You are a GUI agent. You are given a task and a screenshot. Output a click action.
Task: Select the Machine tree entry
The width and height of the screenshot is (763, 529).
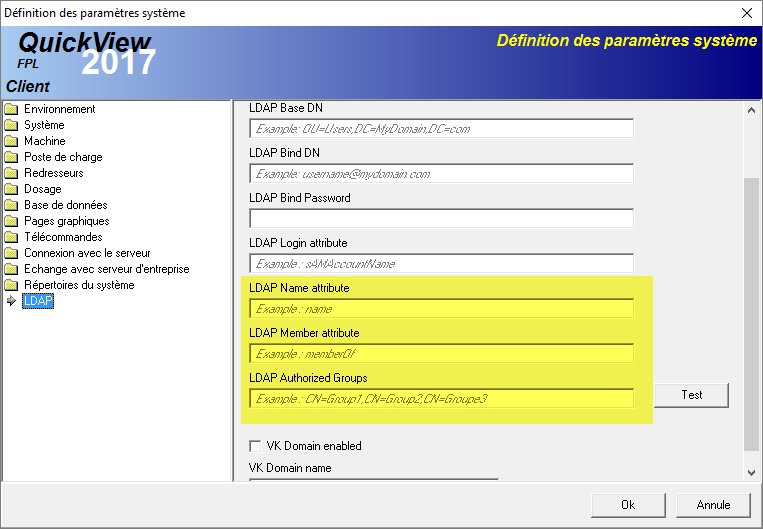45,141
